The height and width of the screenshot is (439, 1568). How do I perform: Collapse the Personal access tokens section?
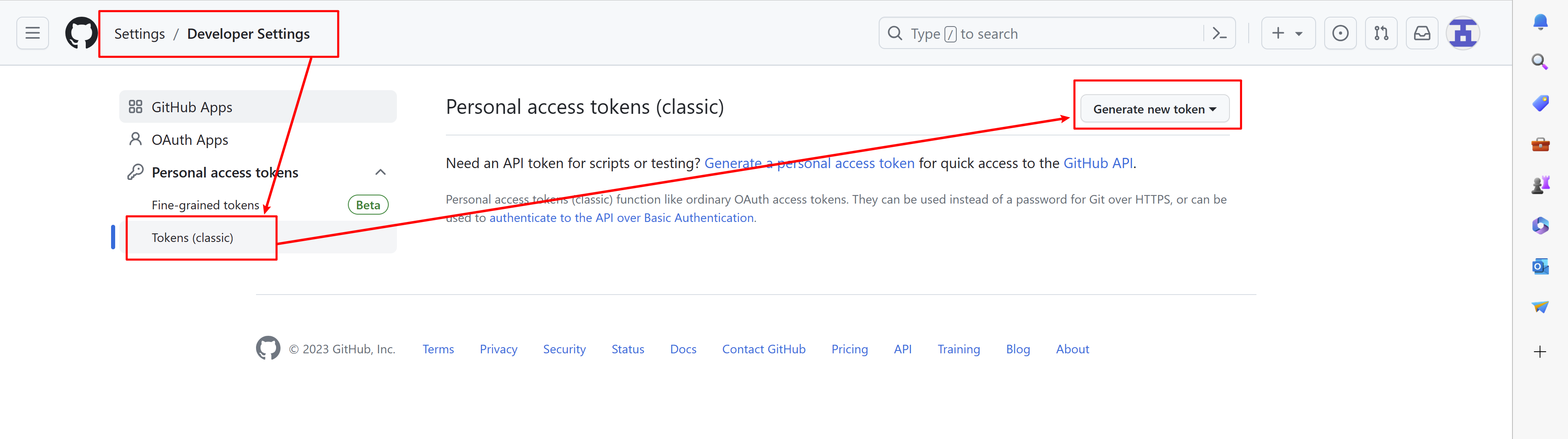(x=381, y=173)
